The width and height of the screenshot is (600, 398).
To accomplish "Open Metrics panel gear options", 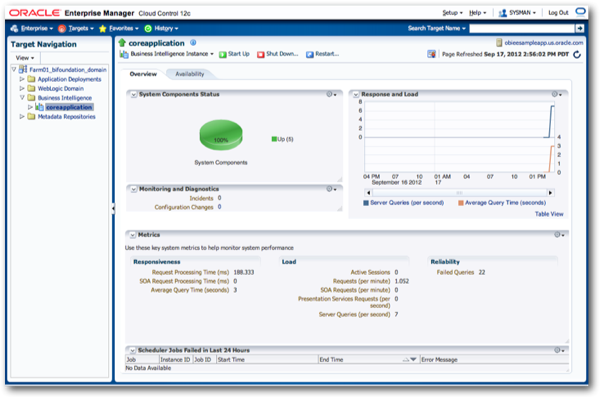I will click(559, 235).
